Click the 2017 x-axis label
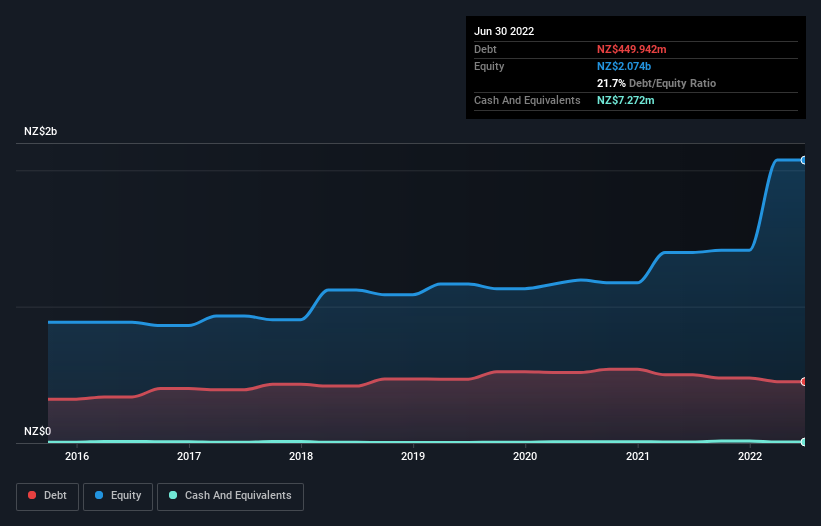 (189, 456)
